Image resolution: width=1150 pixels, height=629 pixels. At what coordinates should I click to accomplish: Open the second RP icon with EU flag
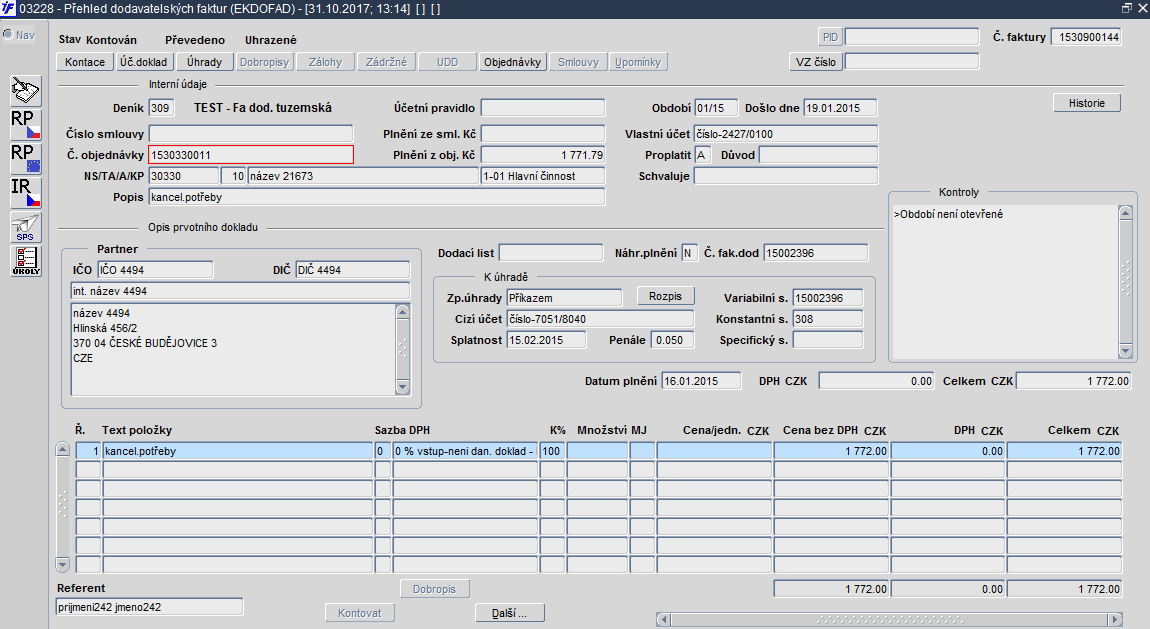coord(26,158)
